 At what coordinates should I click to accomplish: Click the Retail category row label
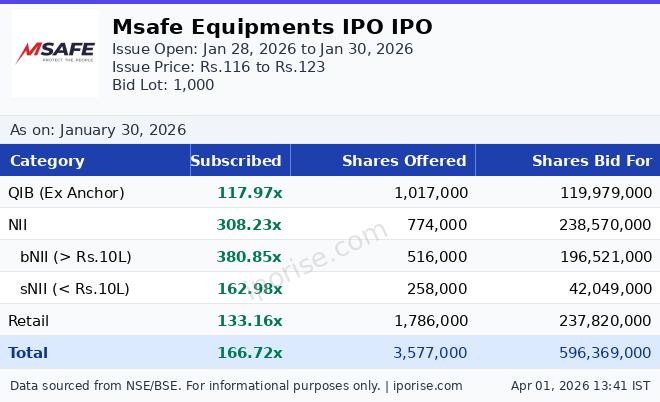pos(28,321)
